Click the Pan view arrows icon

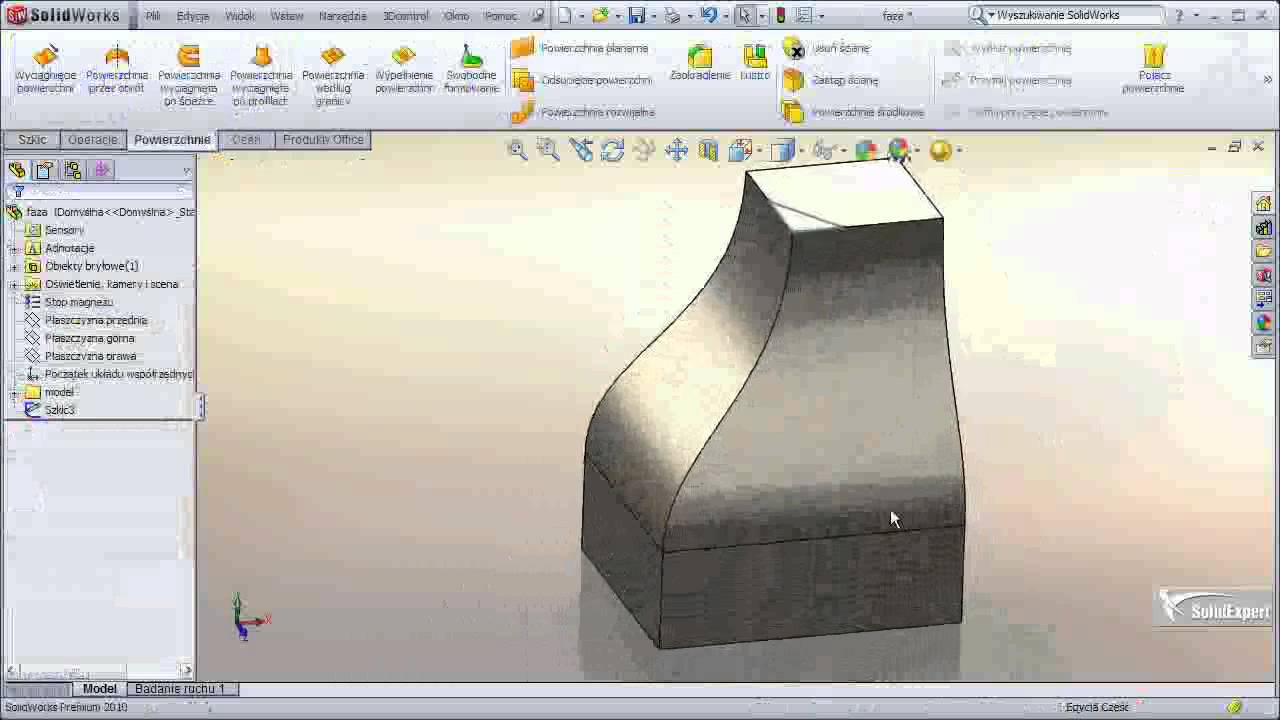pos(676,150)
